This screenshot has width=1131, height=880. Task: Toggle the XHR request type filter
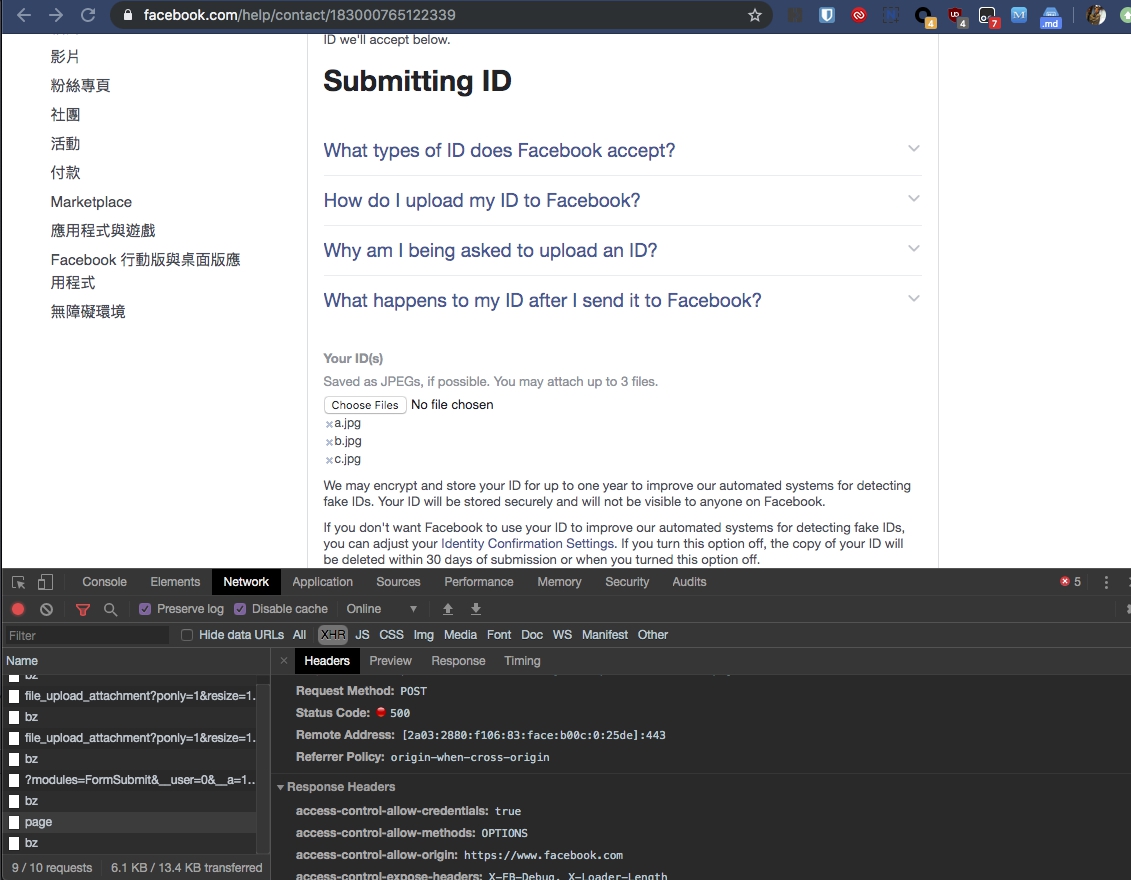333,635
